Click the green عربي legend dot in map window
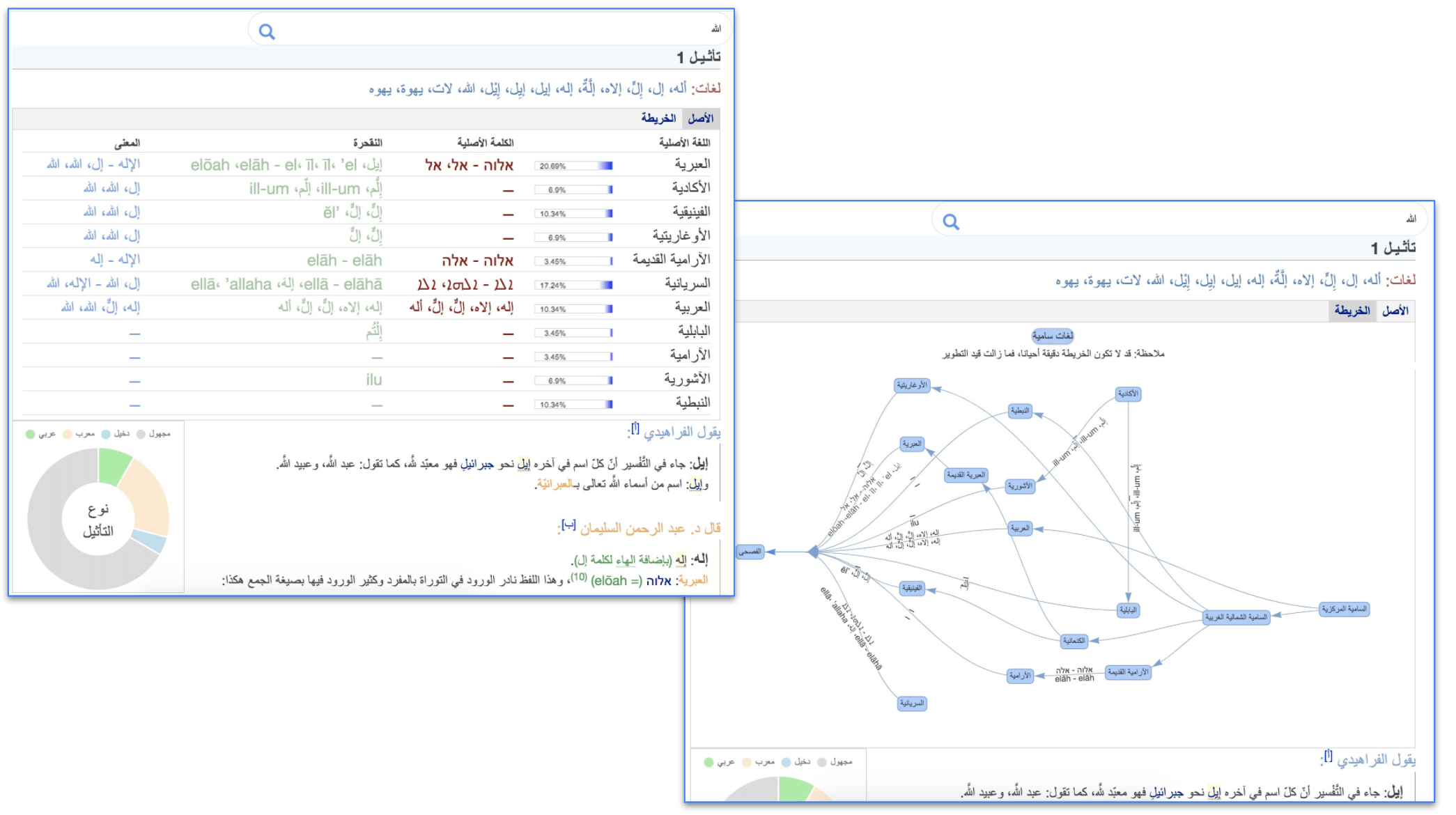The image size is (1456, 815). click(709, 762)
